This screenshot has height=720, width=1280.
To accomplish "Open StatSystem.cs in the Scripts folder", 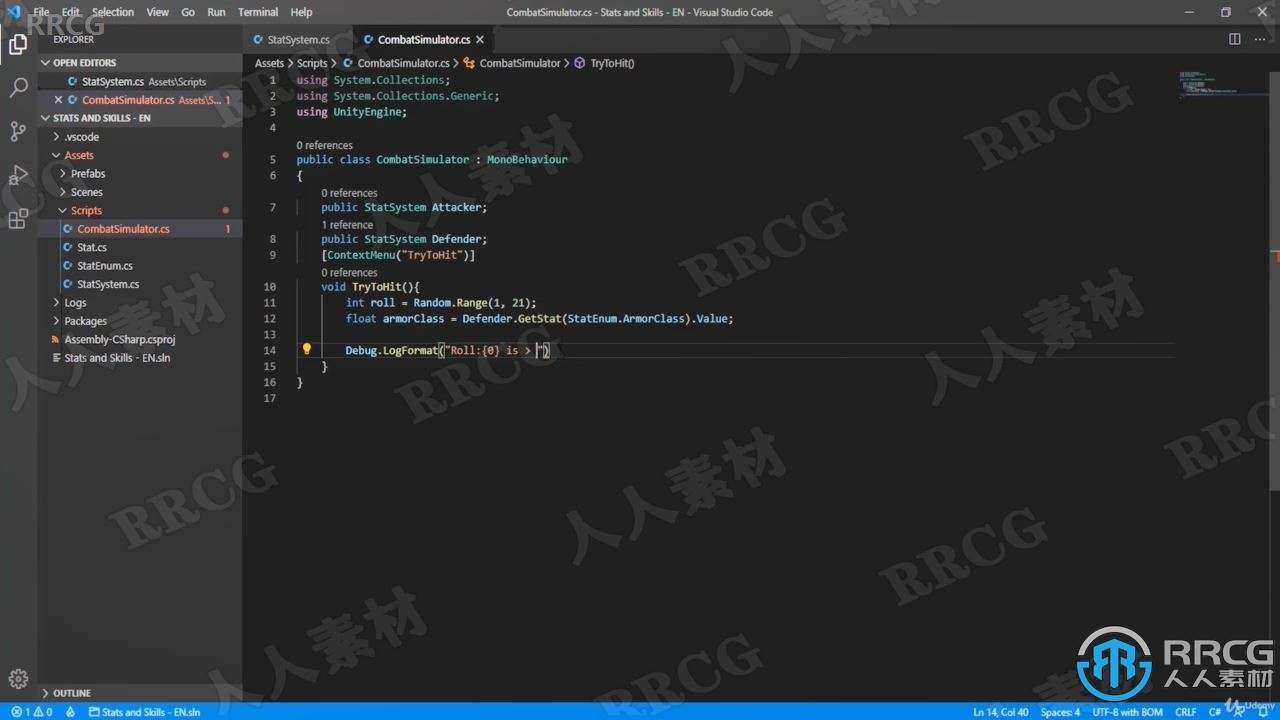I will pos(140,284).
